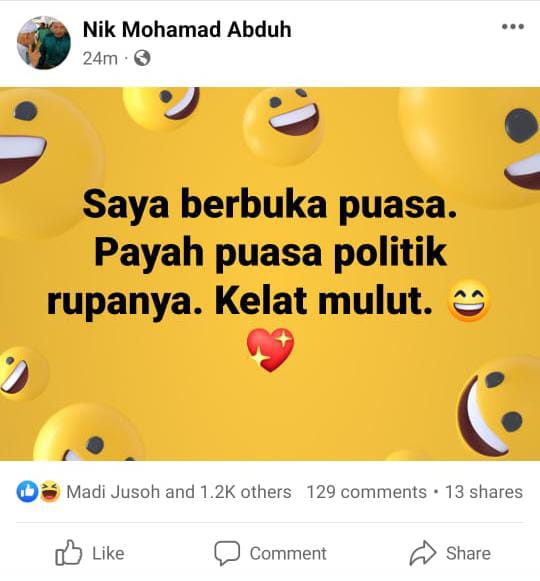
Task: Click the Share arrow icon
Action: (423, 553)
